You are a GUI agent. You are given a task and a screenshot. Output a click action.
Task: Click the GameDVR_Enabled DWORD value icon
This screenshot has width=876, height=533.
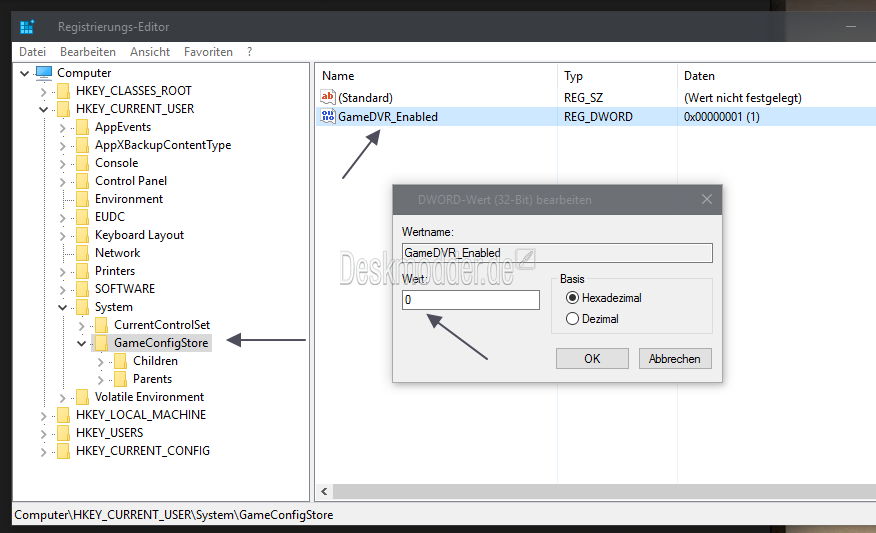(328, 116)
